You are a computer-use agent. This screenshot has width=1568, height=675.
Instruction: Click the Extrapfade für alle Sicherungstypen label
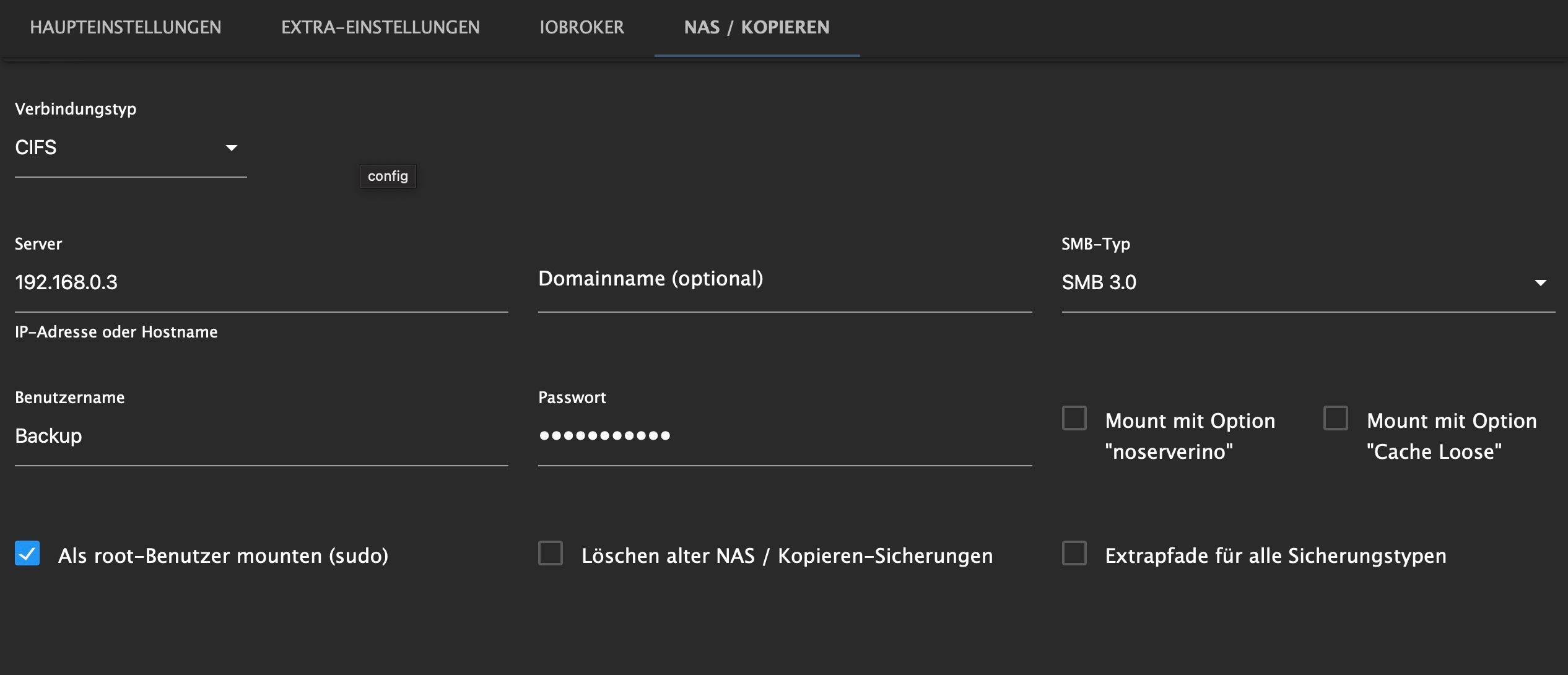(x=1276, y=555)
